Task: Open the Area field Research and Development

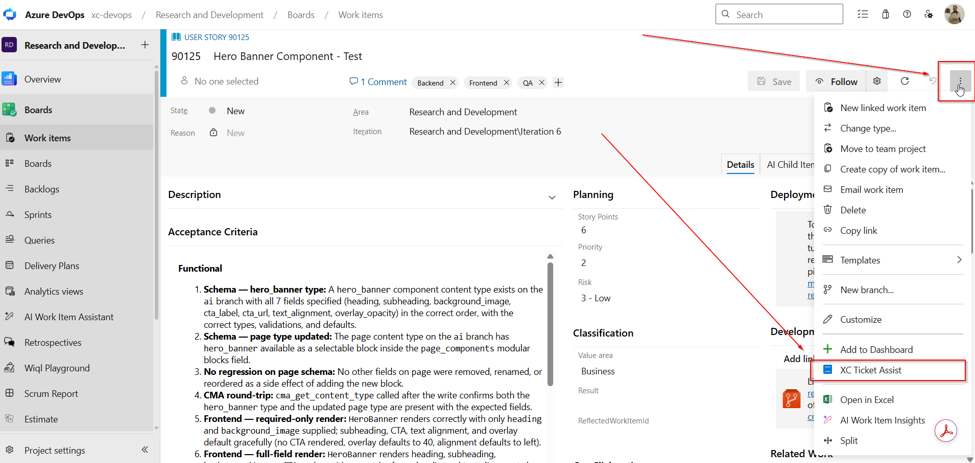Action: click(x=463, y=112)
